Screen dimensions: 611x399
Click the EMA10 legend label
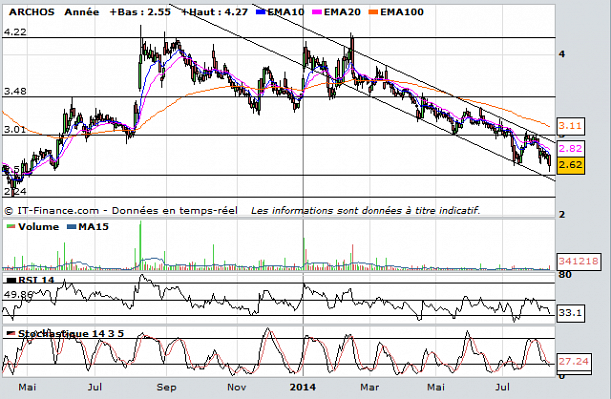(286, 12)
